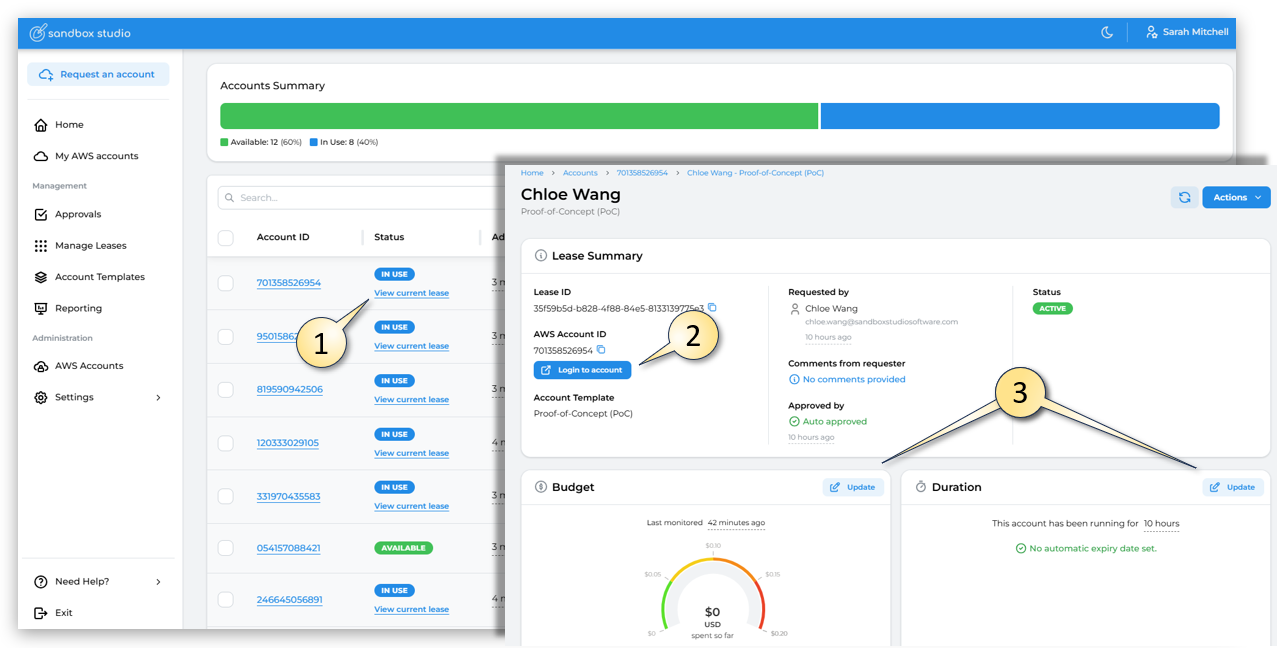Click the sandbox studio logo
This screenshot has width=1281, height=648.
80,33
